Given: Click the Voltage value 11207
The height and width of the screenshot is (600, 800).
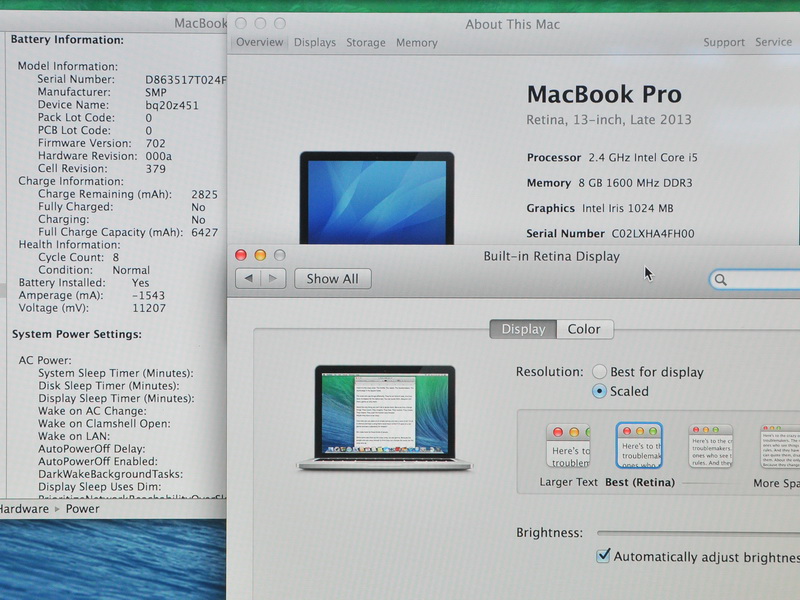Looking at the screenshot, I should pos(149,308).
